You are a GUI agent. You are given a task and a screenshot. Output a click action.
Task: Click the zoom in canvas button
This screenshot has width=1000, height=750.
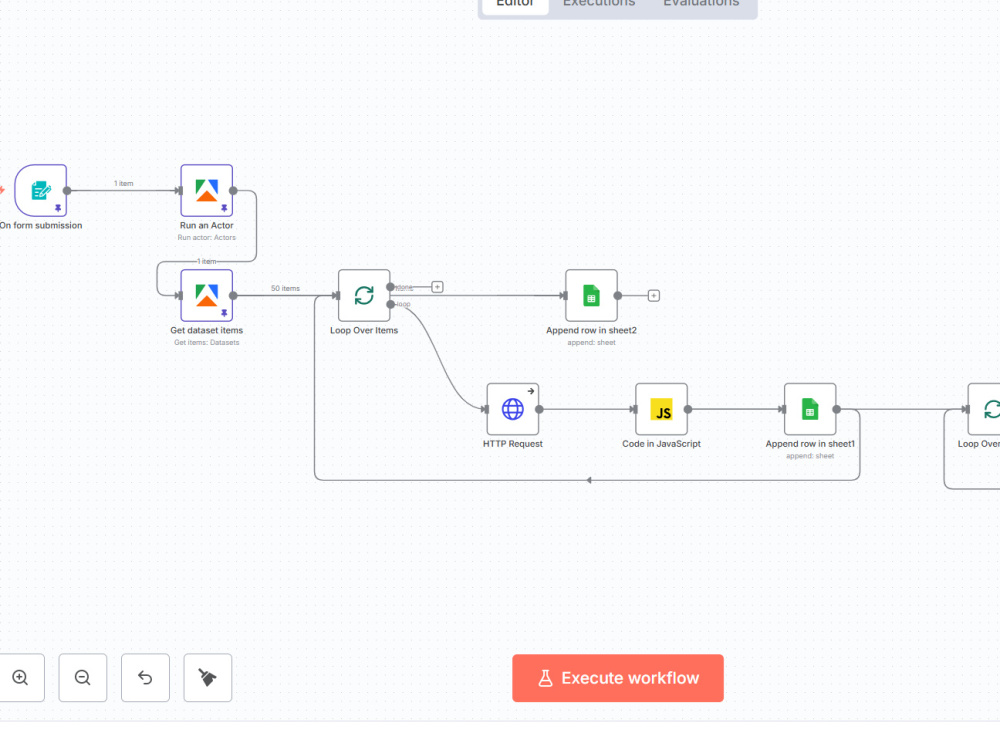coord(20,677)
